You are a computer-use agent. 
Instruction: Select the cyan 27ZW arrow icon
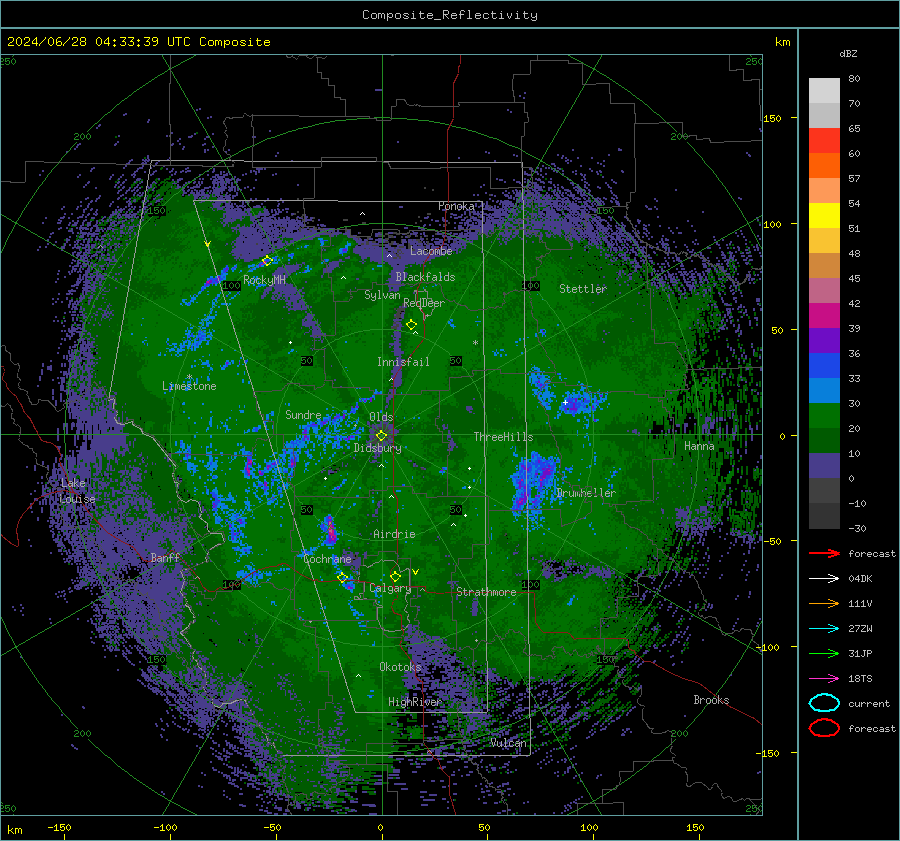(x=824, y=628)
